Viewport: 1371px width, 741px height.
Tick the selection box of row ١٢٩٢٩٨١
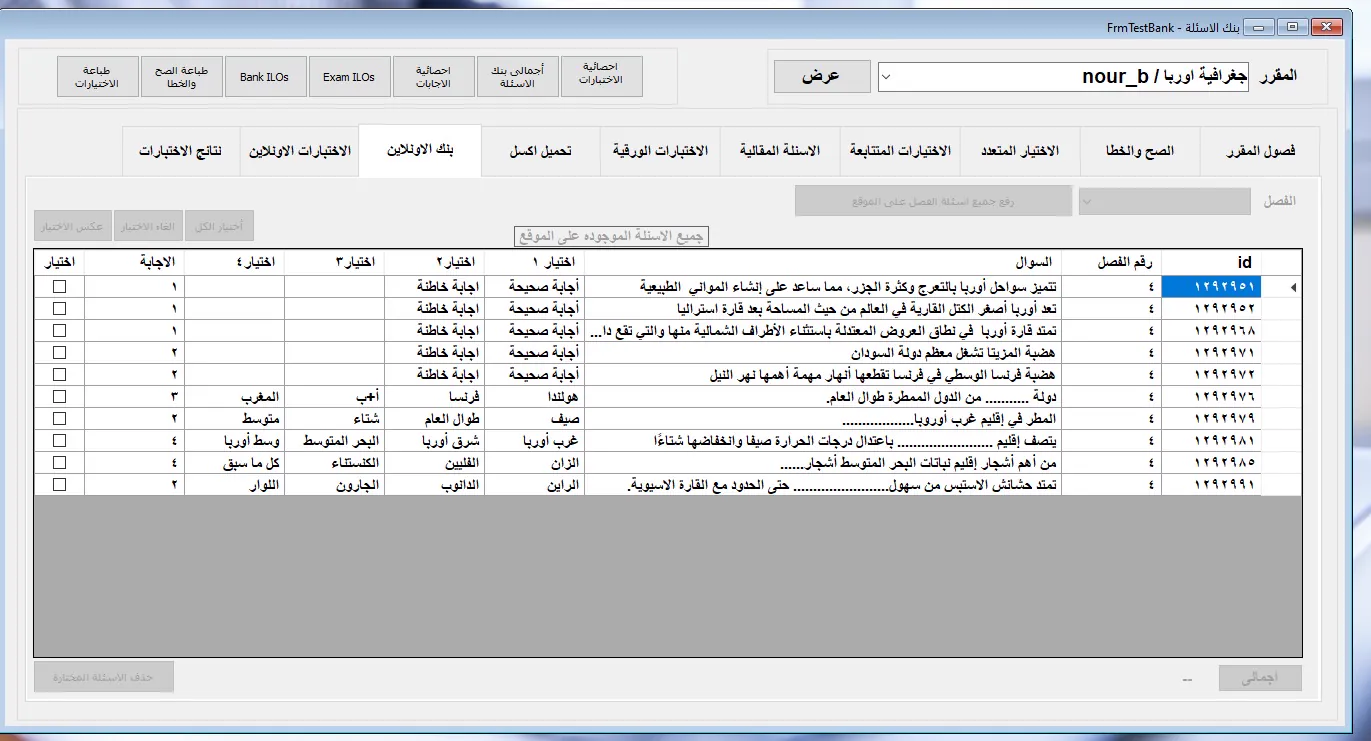[x=59, y=440]
